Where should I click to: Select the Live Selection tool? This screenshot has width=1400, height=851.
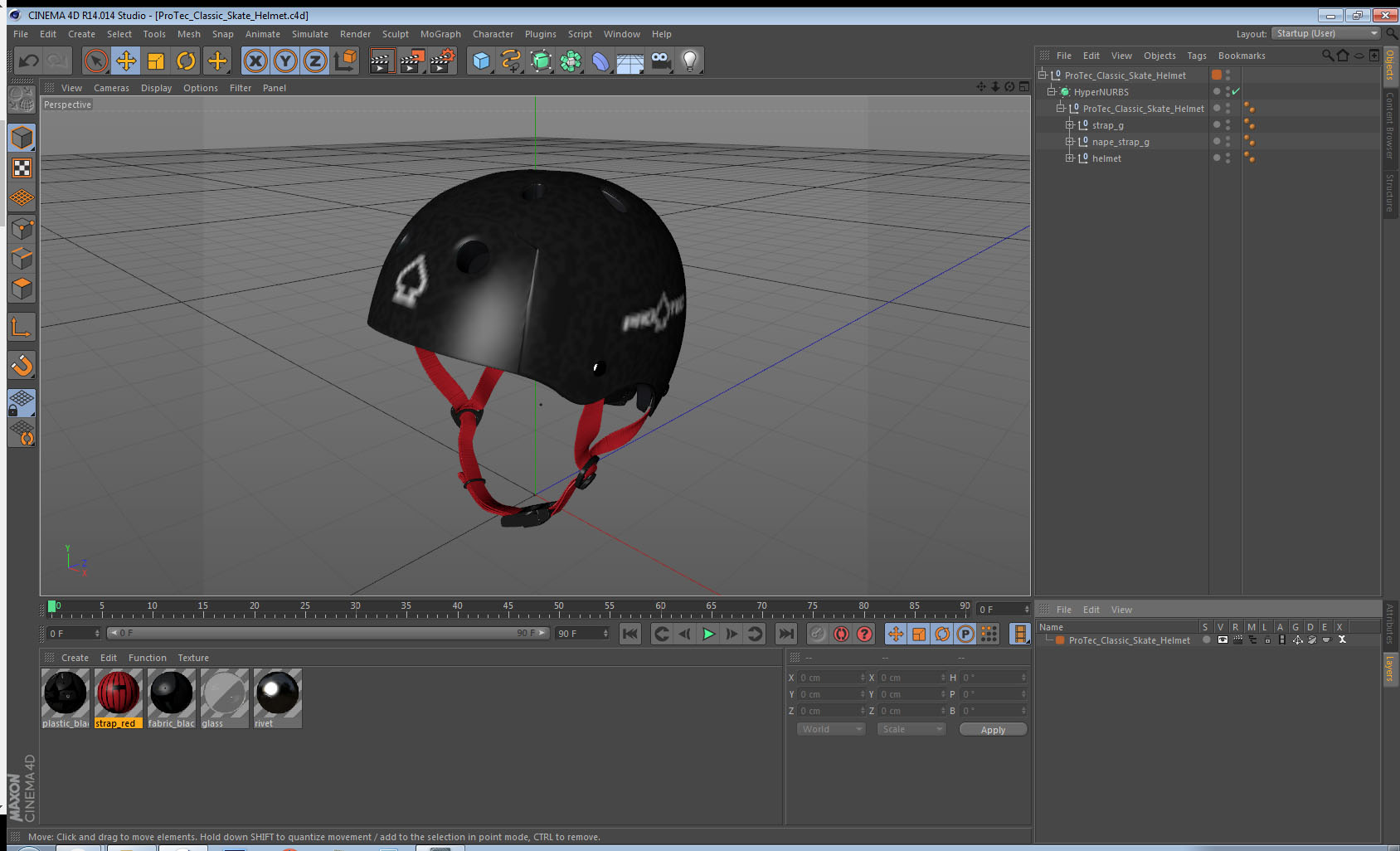point(96,61)
